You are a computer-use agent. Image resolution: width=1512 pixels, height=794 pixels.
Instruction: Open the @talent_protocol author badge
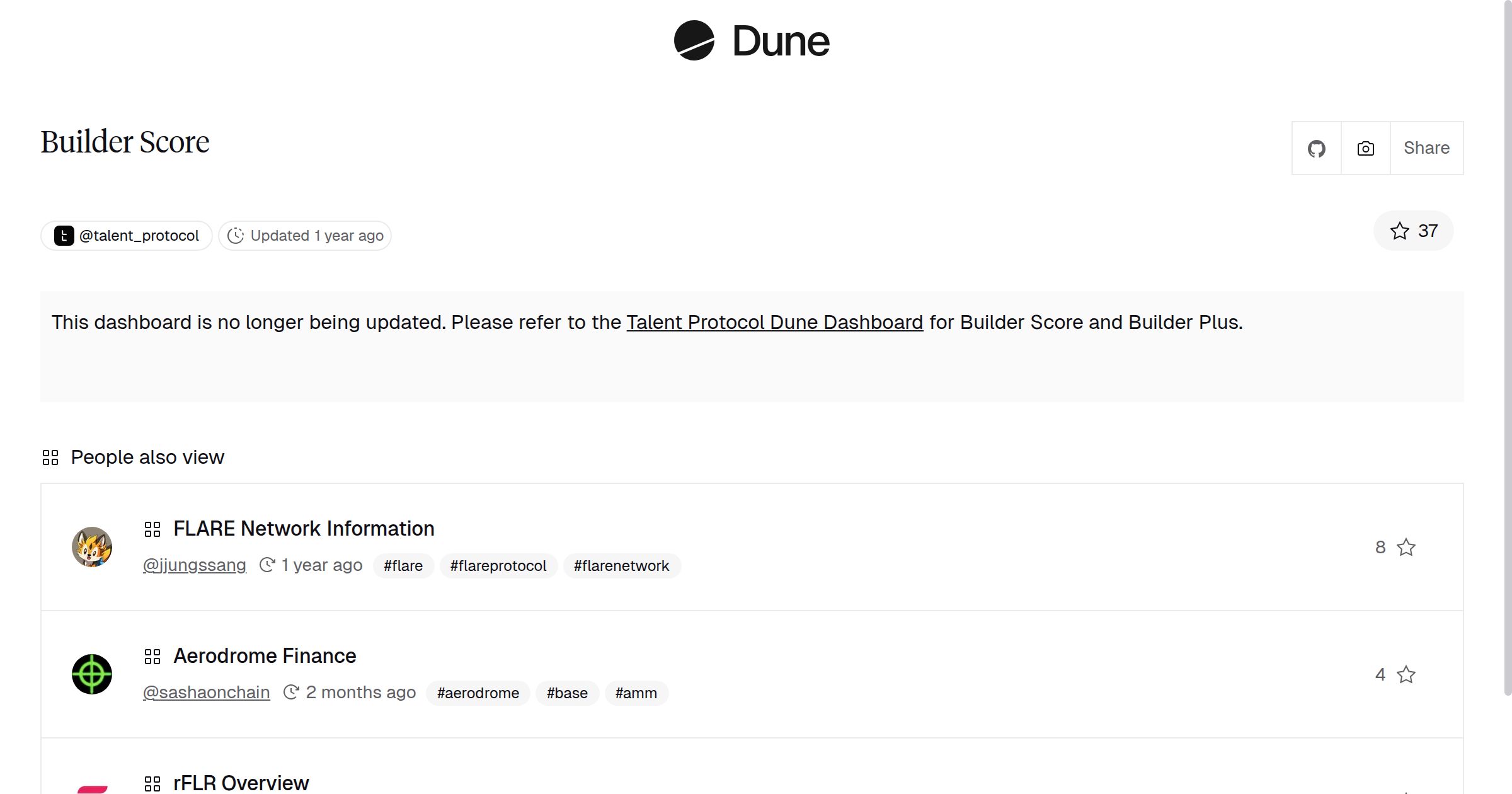(127, 236)
